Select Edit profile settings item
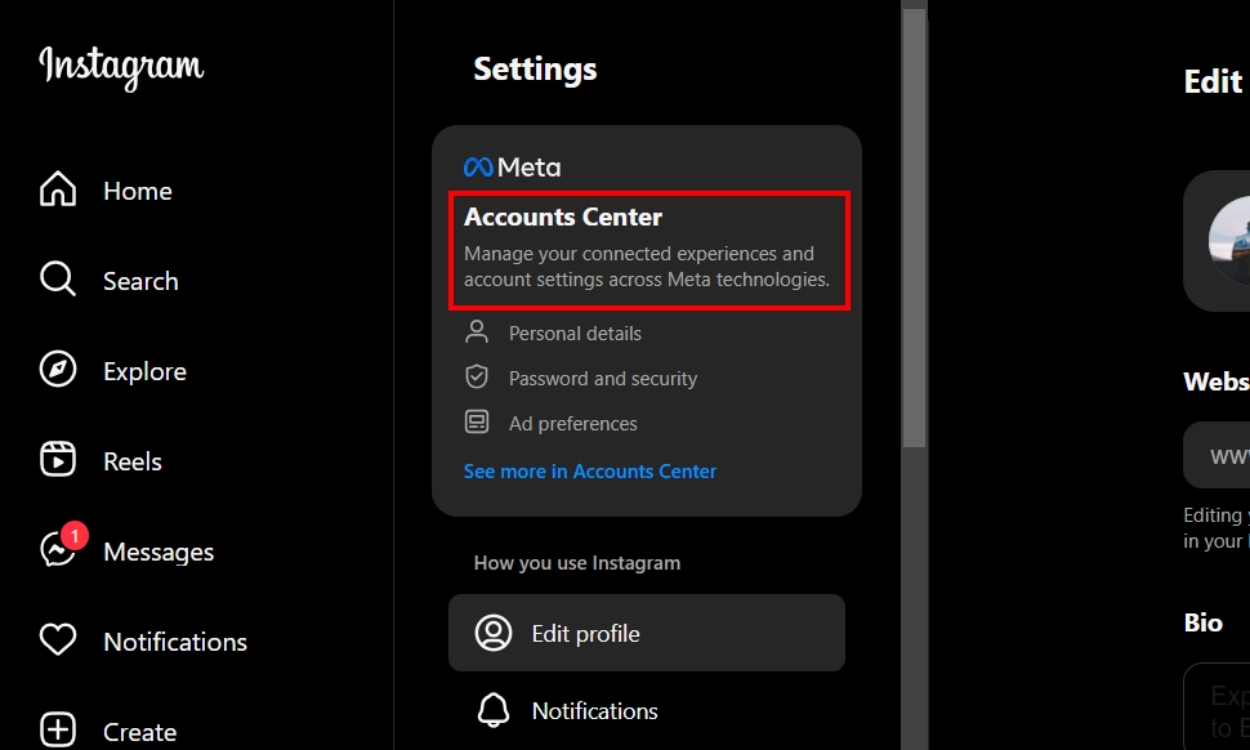Viewport: 1250px width, 750px height. pyautogui.click(x=647, y=633)
